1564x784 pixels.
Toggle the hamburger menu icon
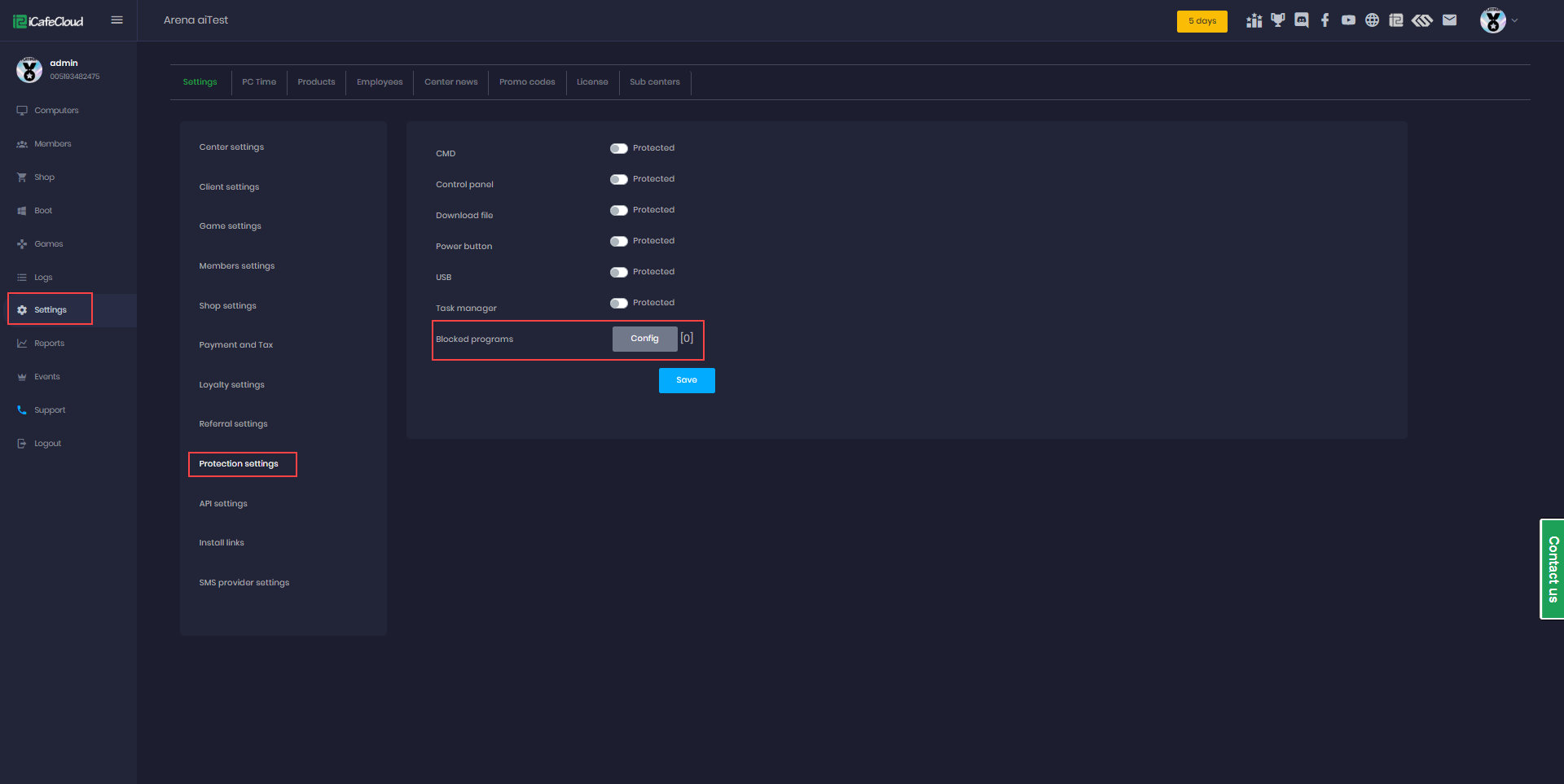click(117, 20)
